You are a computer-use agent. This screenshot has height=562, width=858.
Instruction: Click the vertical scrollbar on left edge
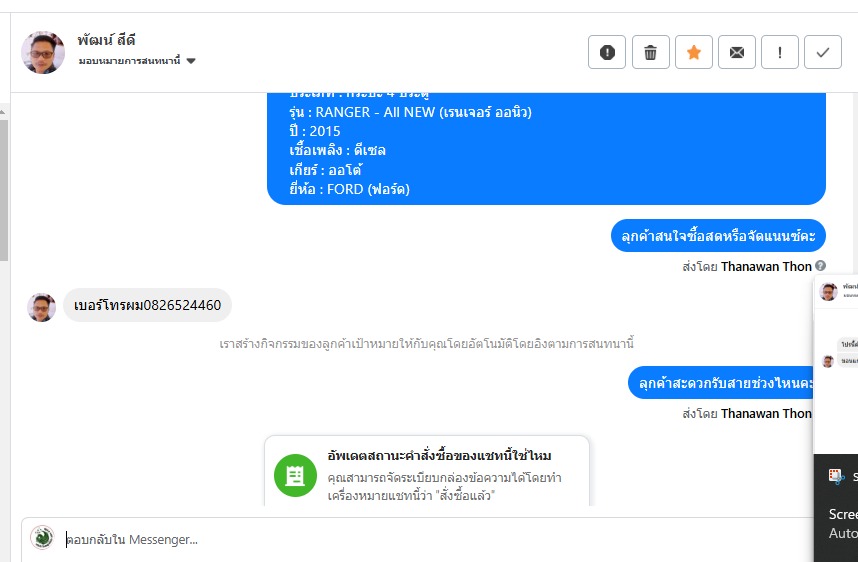coord(4,200)
